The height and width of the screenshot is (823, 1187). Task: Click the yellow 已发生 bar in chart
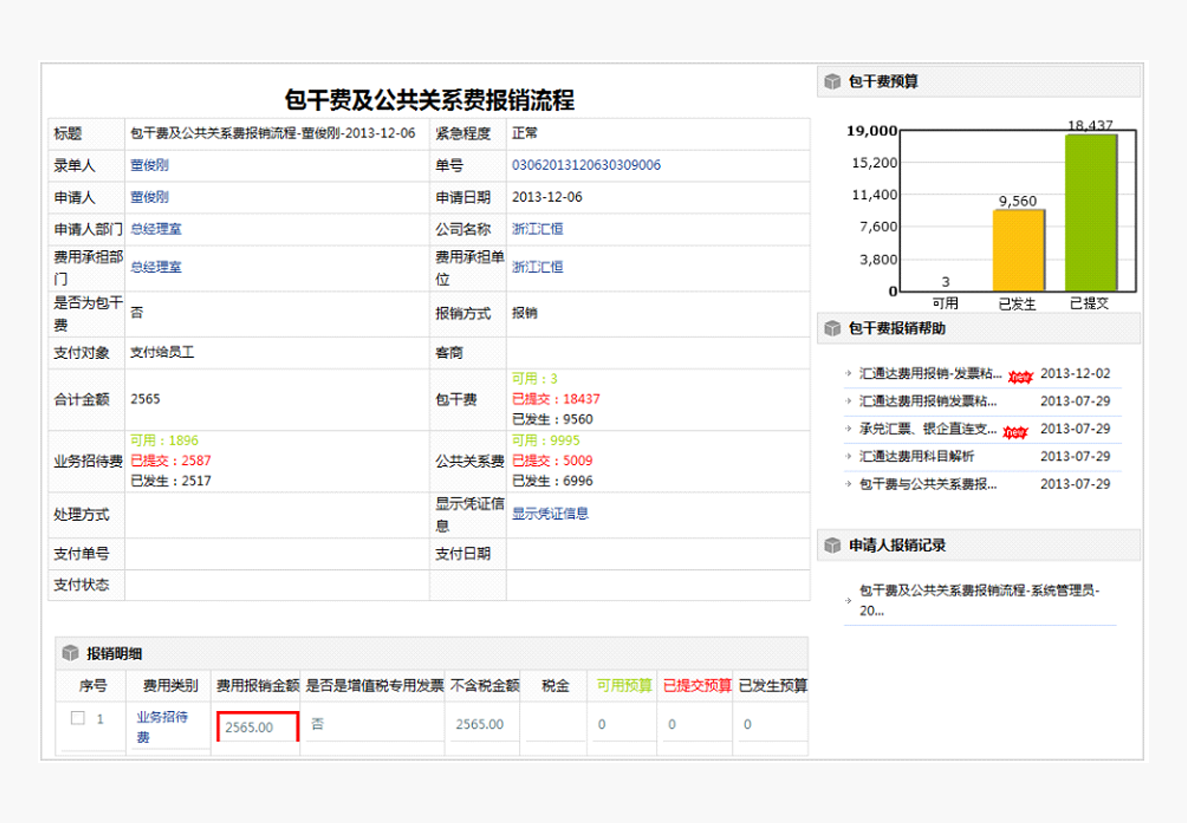pyautogui.click(x=1018, y=250)
